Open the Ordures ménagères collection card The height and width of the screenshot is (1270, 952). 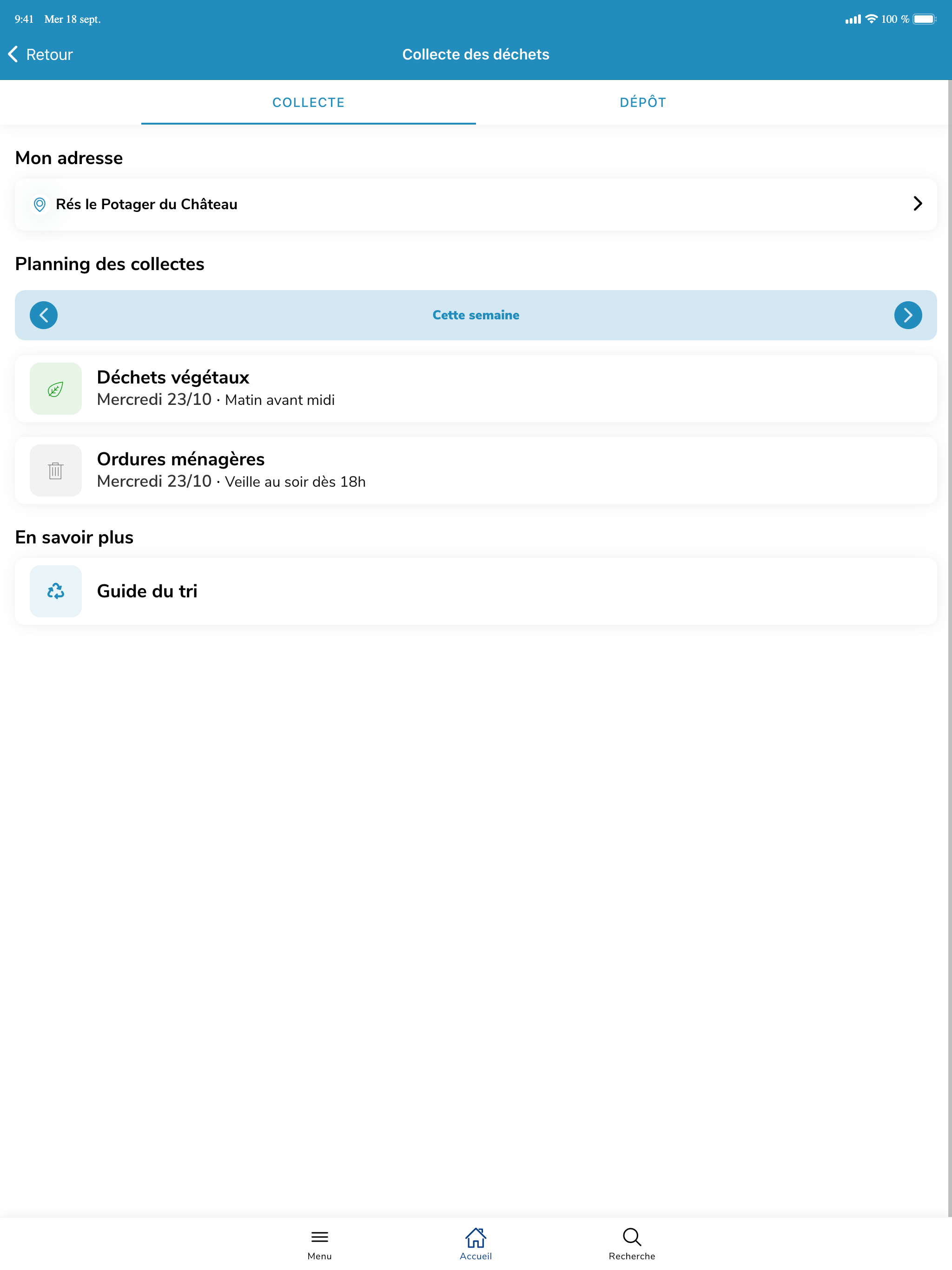point(476,471)
